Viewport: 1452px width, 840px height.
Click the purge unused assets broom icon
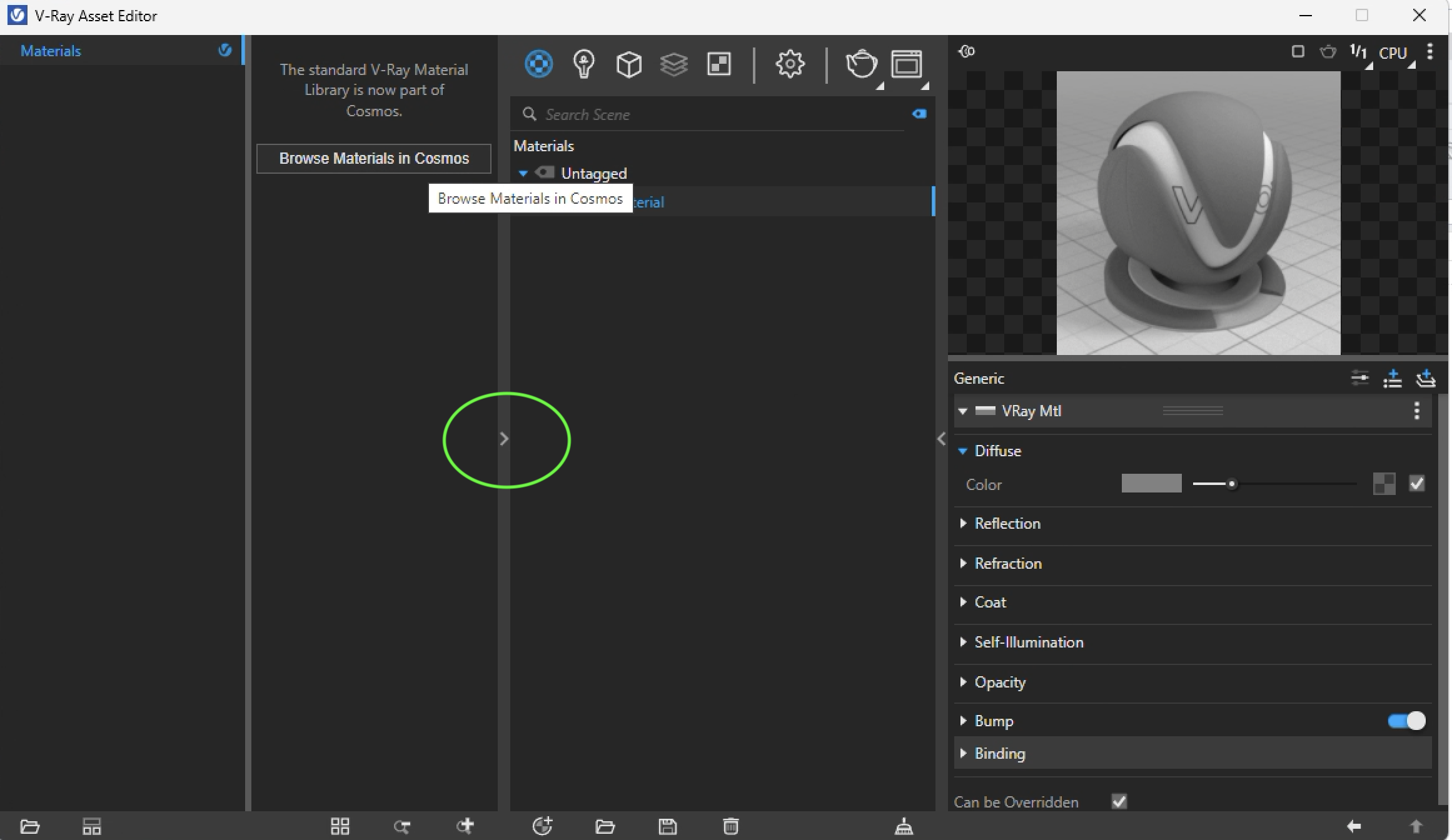(x=904, y=826)
